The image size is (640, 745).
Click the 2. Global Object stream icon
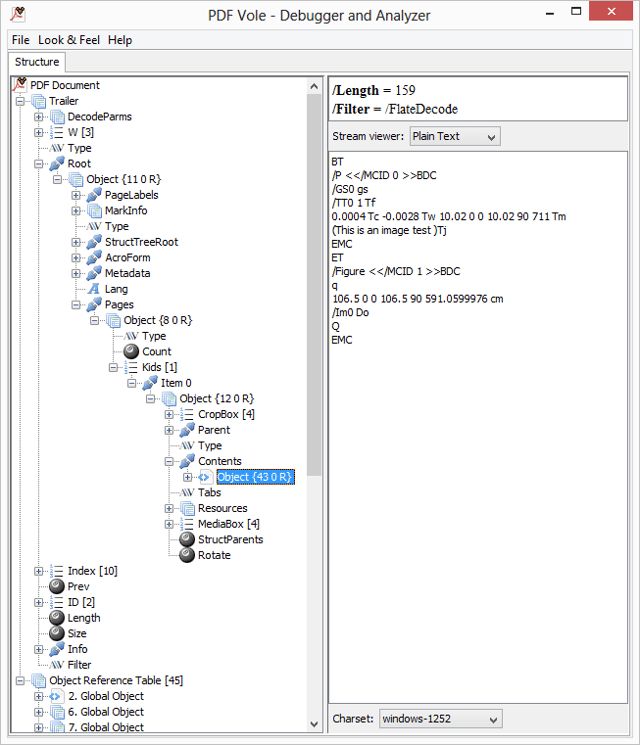[x=57, y=696]
